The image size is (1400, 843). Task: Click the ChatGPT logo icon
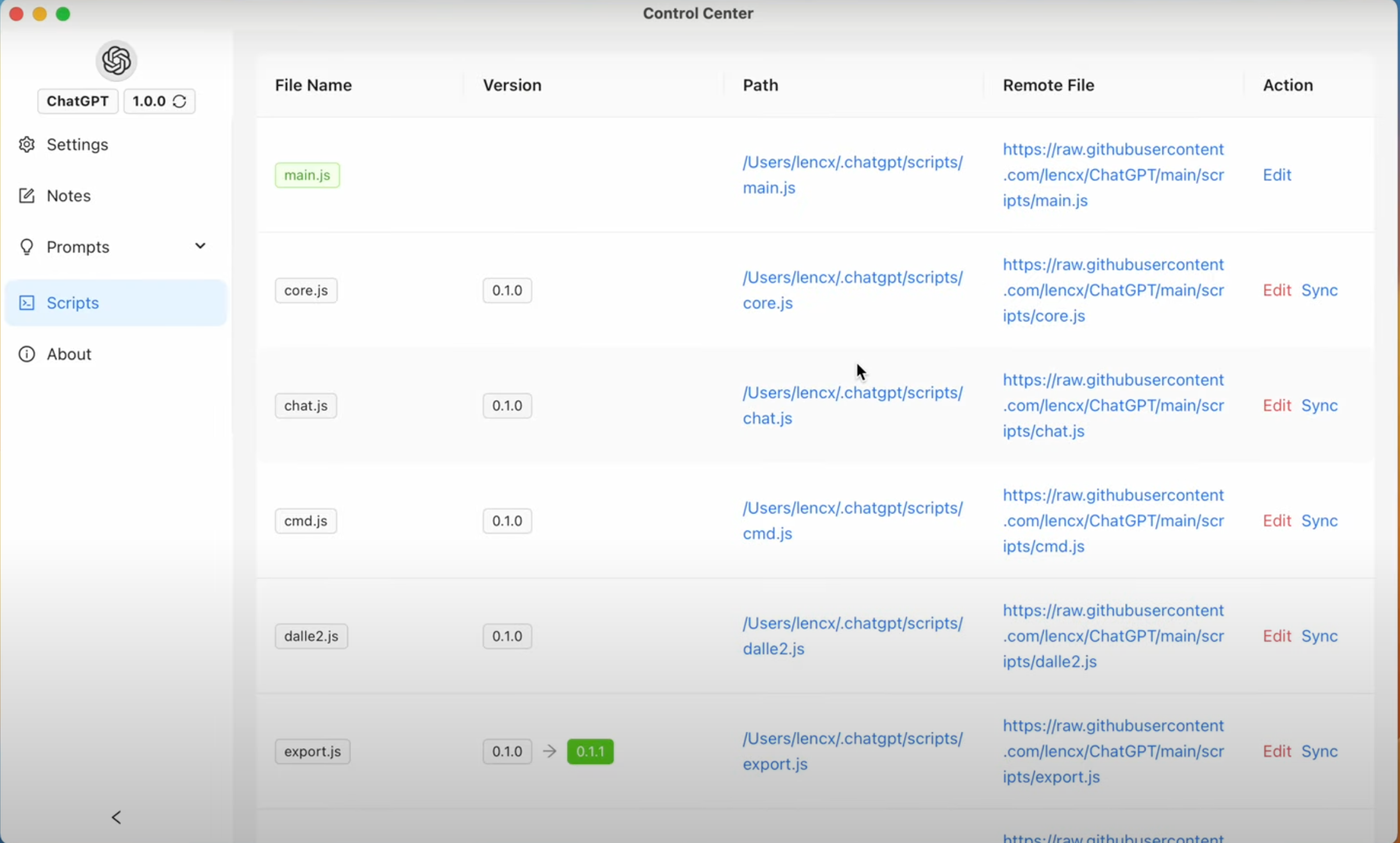(x=116, y=61)
